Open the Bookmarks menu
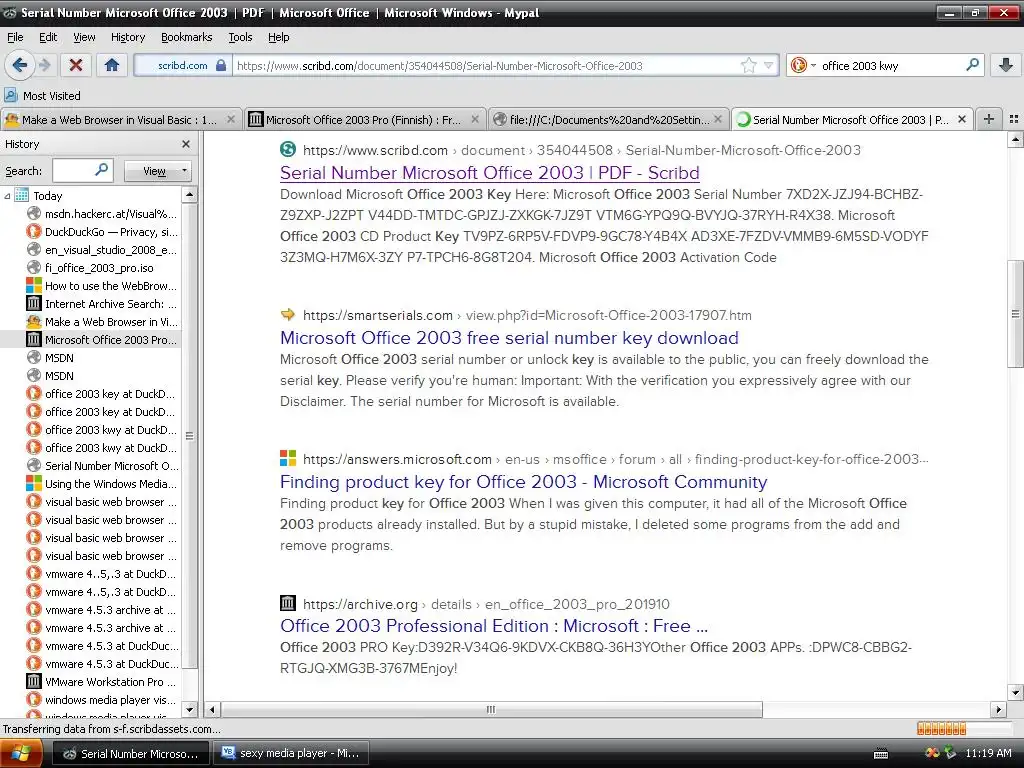Viewport: 1024px width, 768px height. point(186,37)
